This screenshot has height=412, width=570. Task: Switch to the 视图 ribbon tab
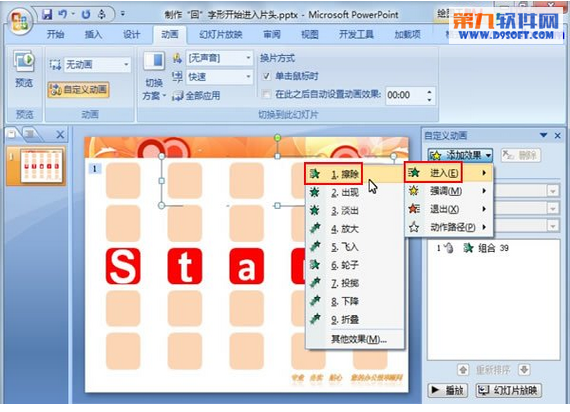coord(310,35)
